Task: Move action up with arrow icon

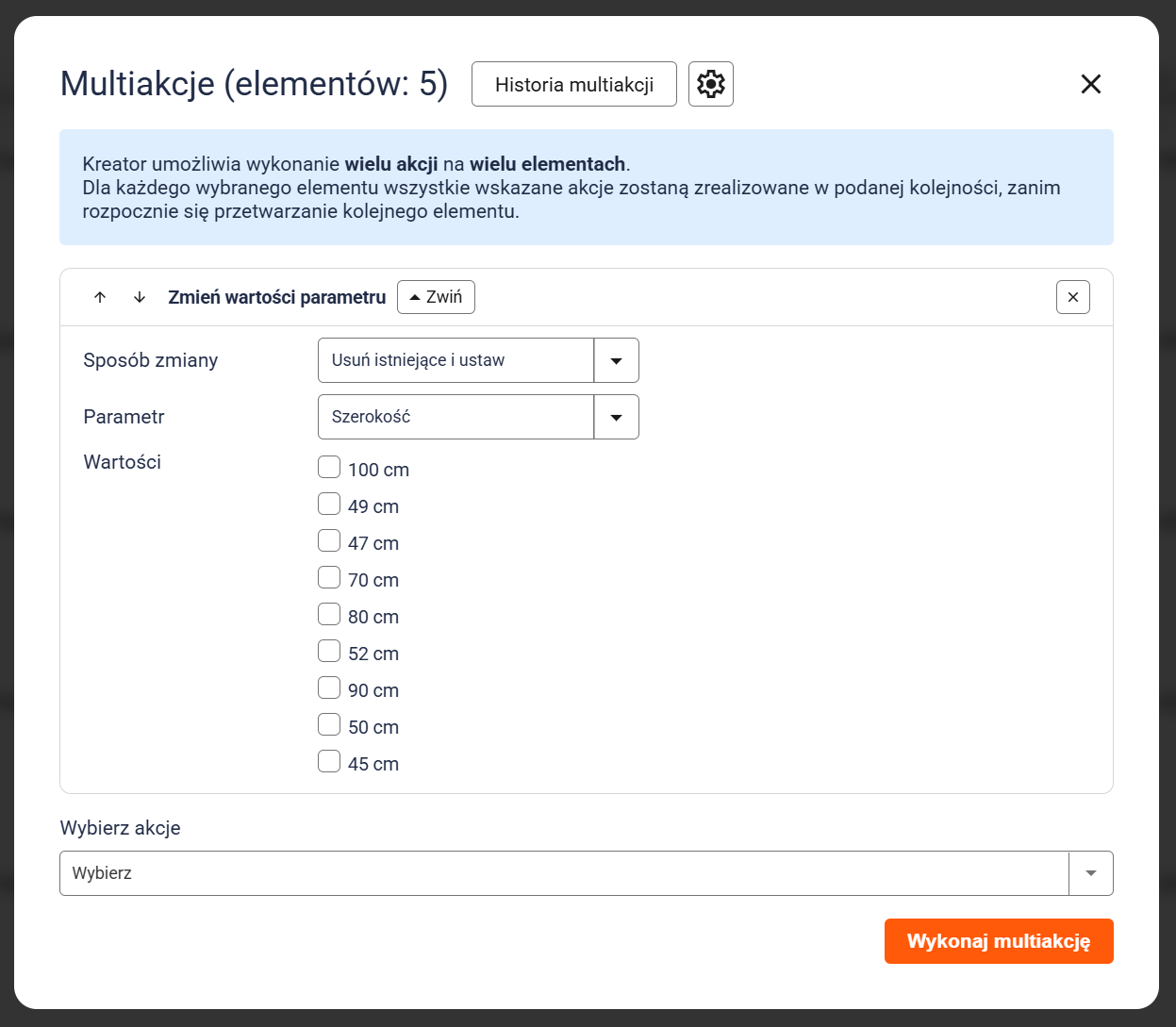Action: pos(100,297)
